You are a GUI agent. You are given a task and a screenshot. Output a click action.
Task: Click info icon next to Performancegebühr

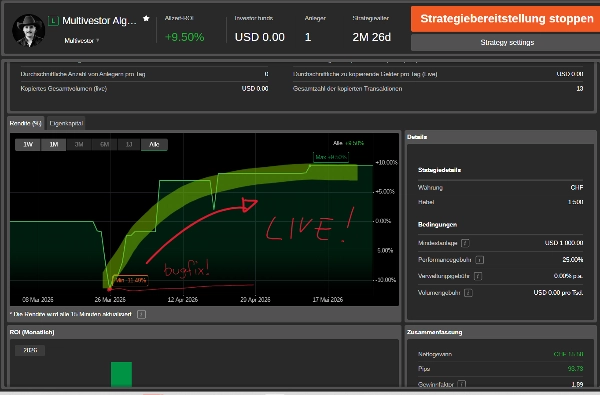coord(479,260)
